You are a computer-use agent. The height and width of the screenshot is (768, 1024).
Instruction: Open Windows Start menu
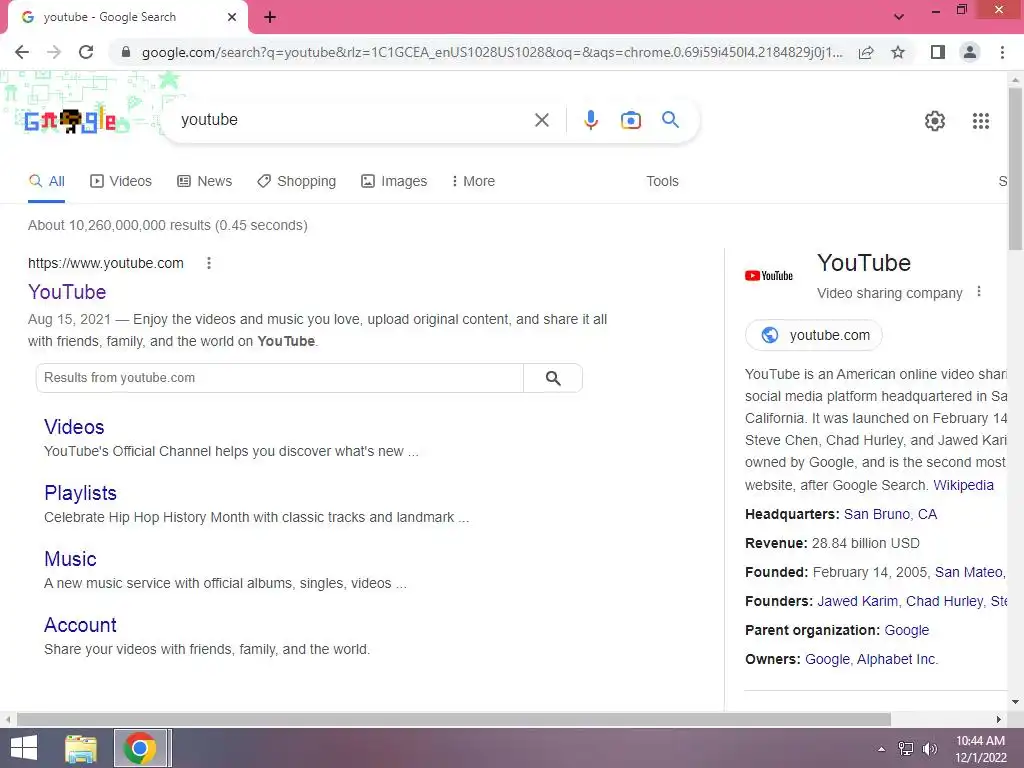coord(24,748)
